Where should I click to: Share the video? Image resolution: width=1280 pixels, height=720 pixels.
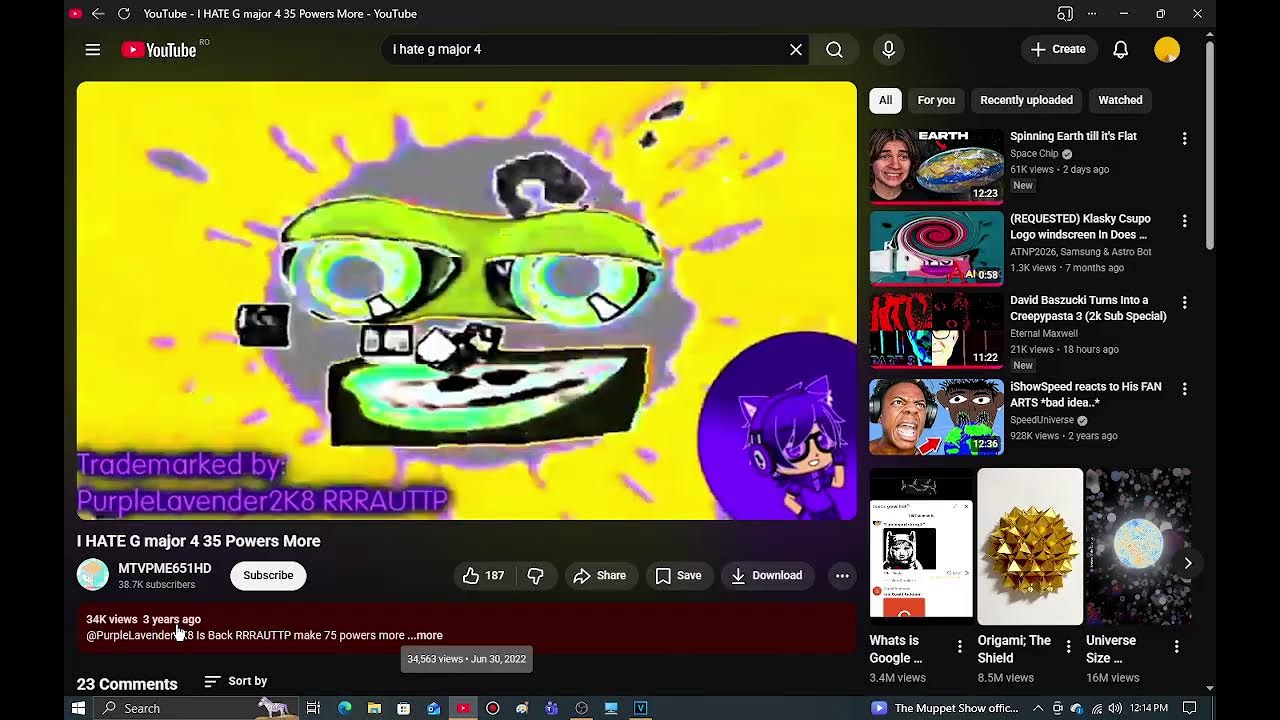(x=600, y=575)
